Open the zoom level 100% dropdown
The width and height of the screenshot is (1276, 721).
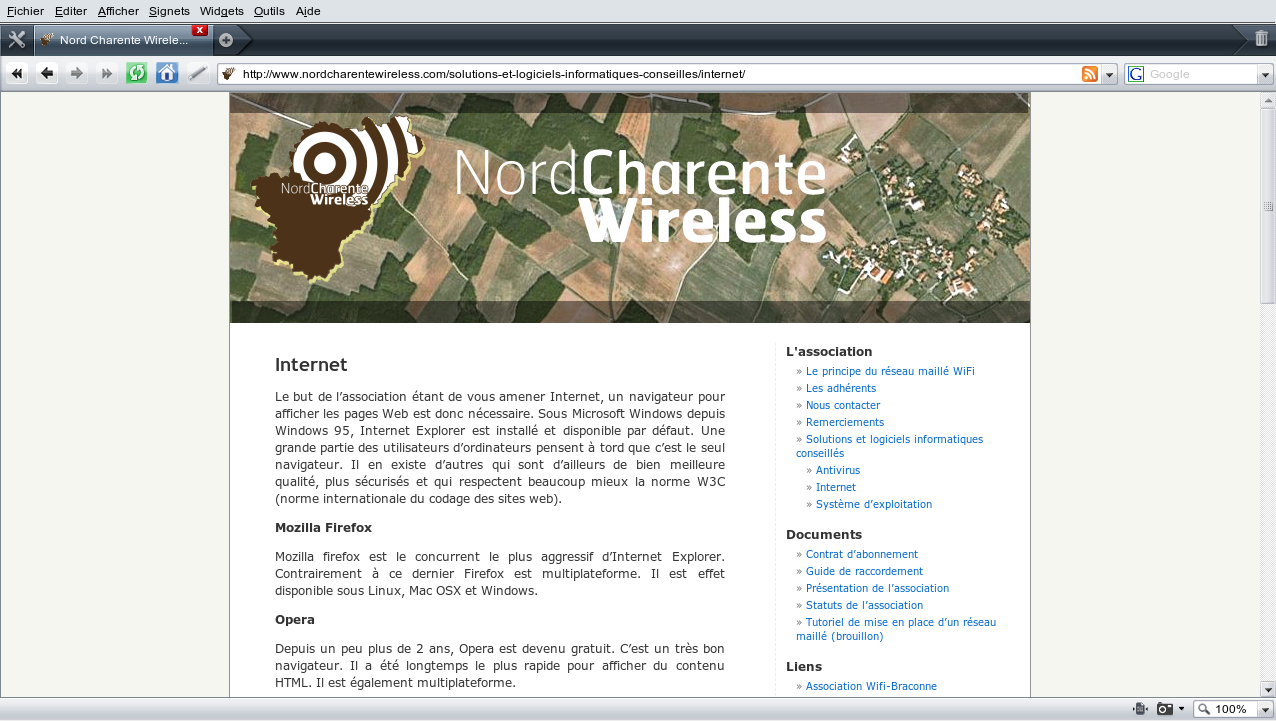click(1265, 709)
